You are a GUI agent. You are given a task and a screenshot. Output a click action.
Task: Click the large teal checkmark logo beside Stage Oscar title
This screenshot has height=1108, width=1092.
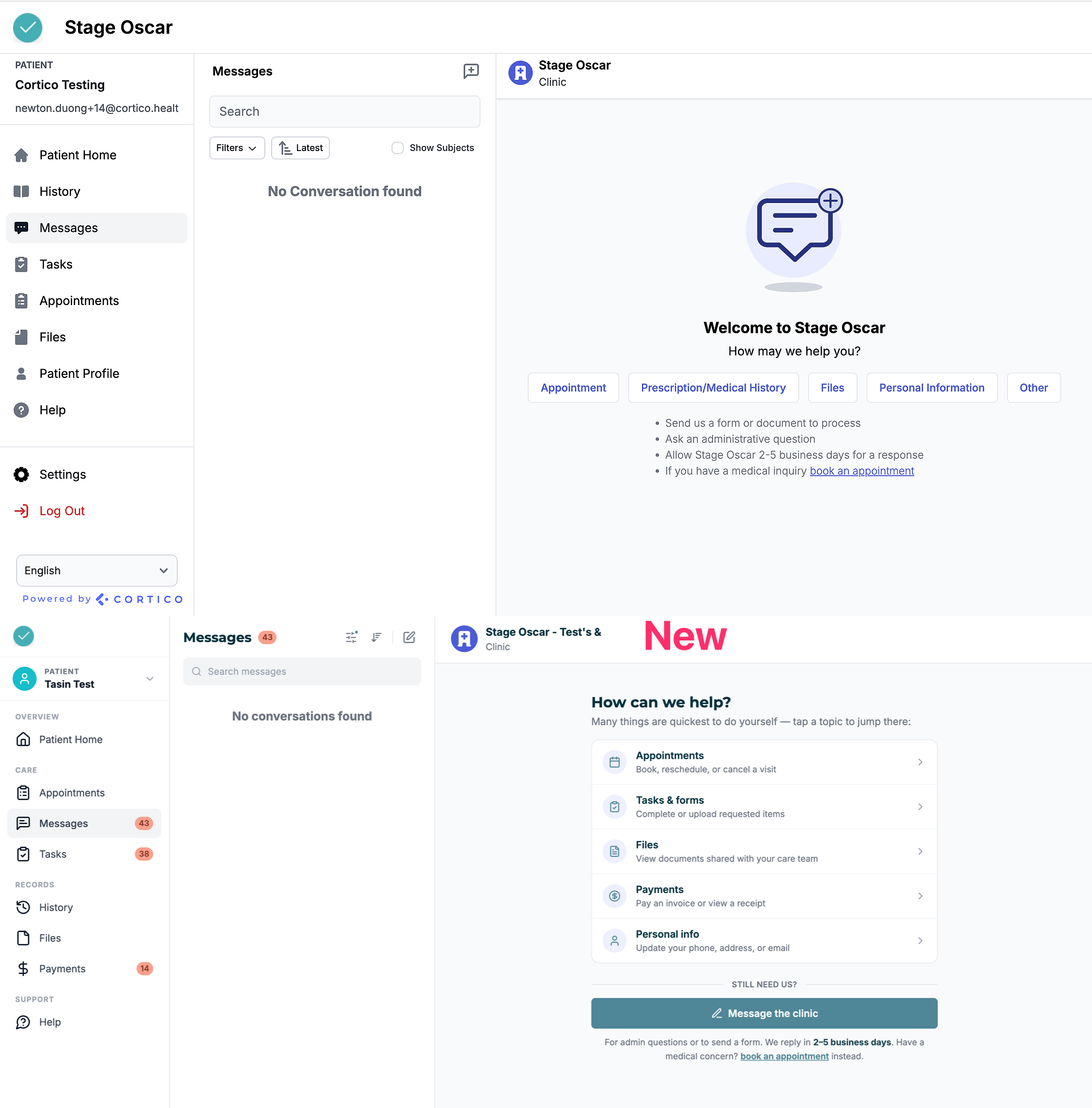coord(28,28)
